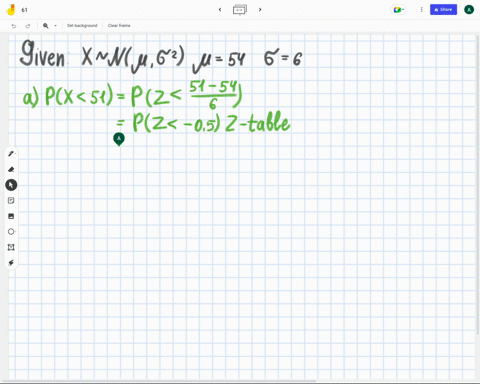The height and width of the screenshot is (384, 480).
Task: Select the Eraser tool
Action: pyautogui.click(x=11, y=169)
